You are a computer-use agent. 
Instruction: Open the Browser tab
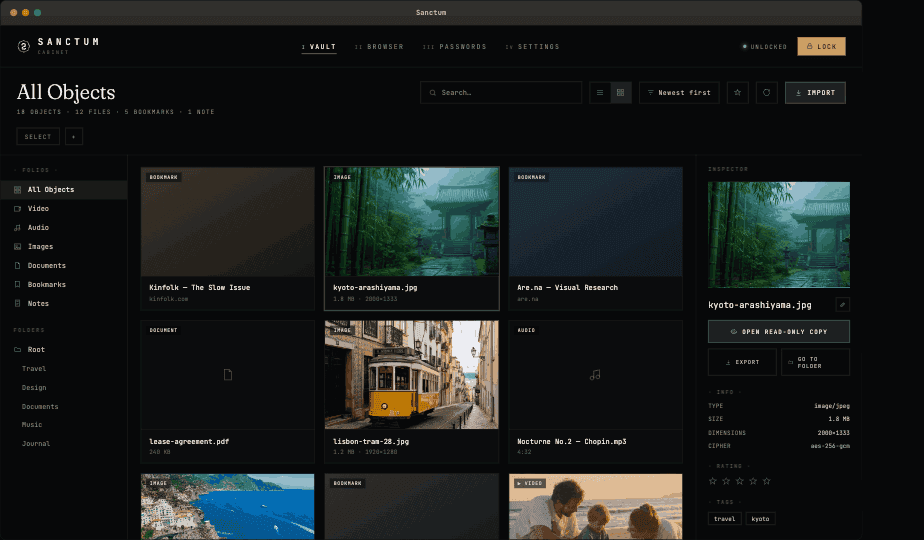tap(380, 47)
